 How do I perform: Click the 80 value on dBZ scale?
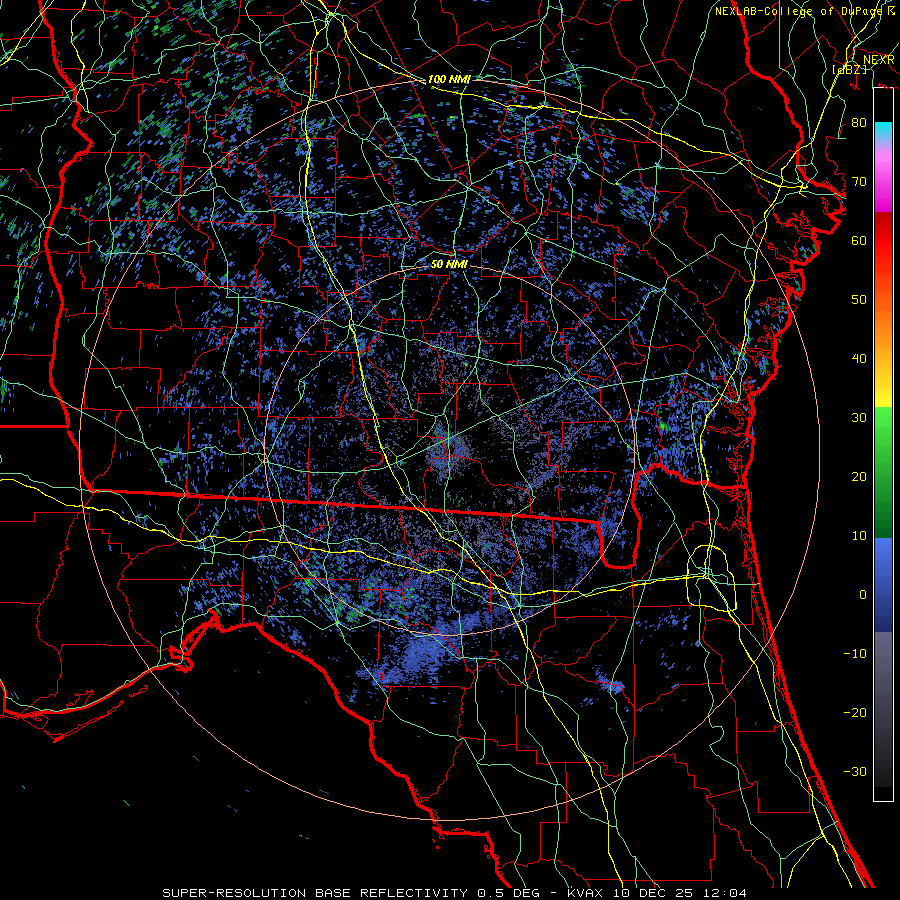coord(859,123)
